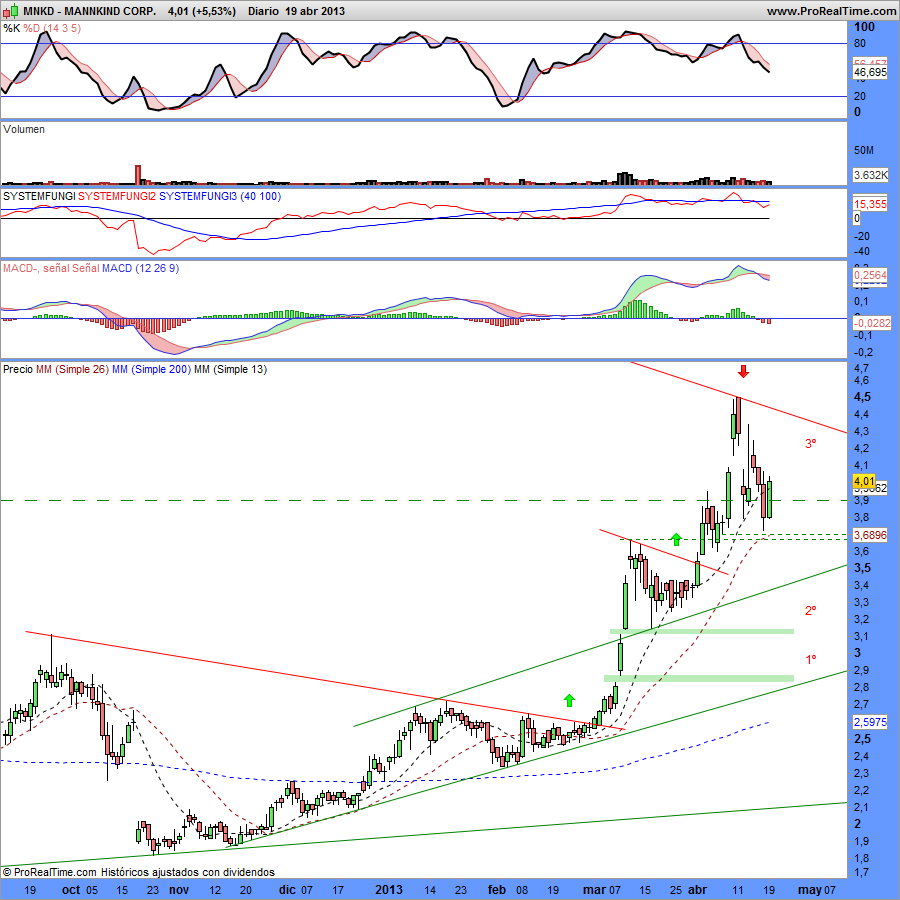This screenshot has width=900, height=900.
Task: Click the 4,01 (+5,53%) price change text
Action: (201, 11)
